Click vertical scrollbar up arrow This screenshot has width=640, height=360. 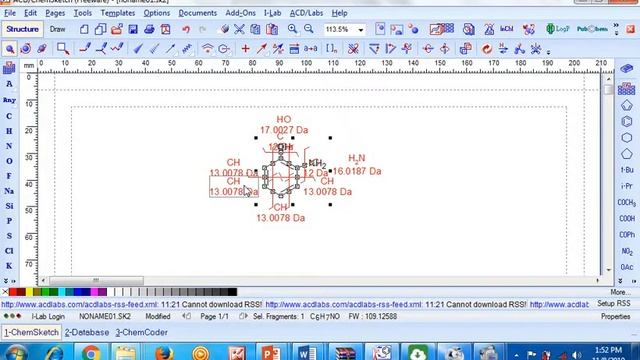[x=609, y=79]
